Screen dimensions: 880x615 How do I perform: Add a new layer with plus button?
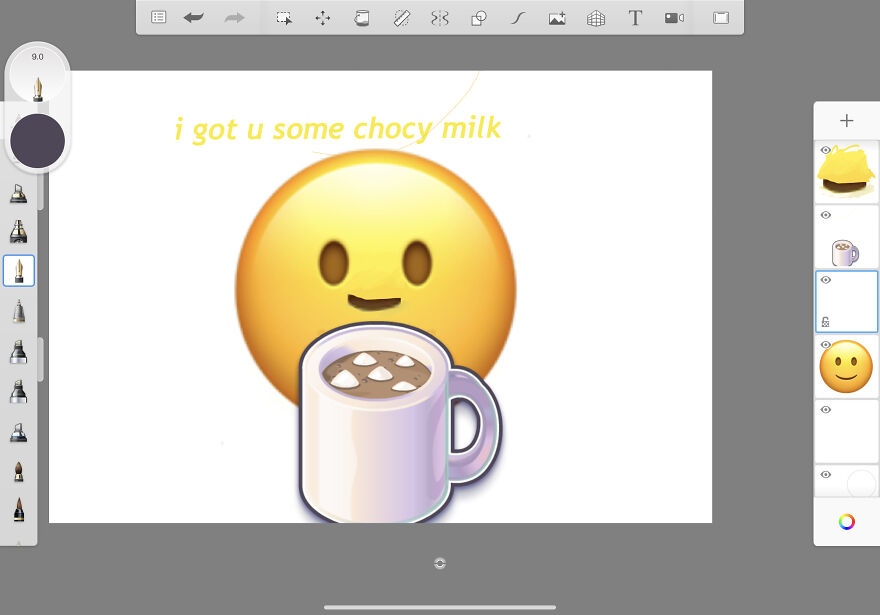(x=846, y=121)
